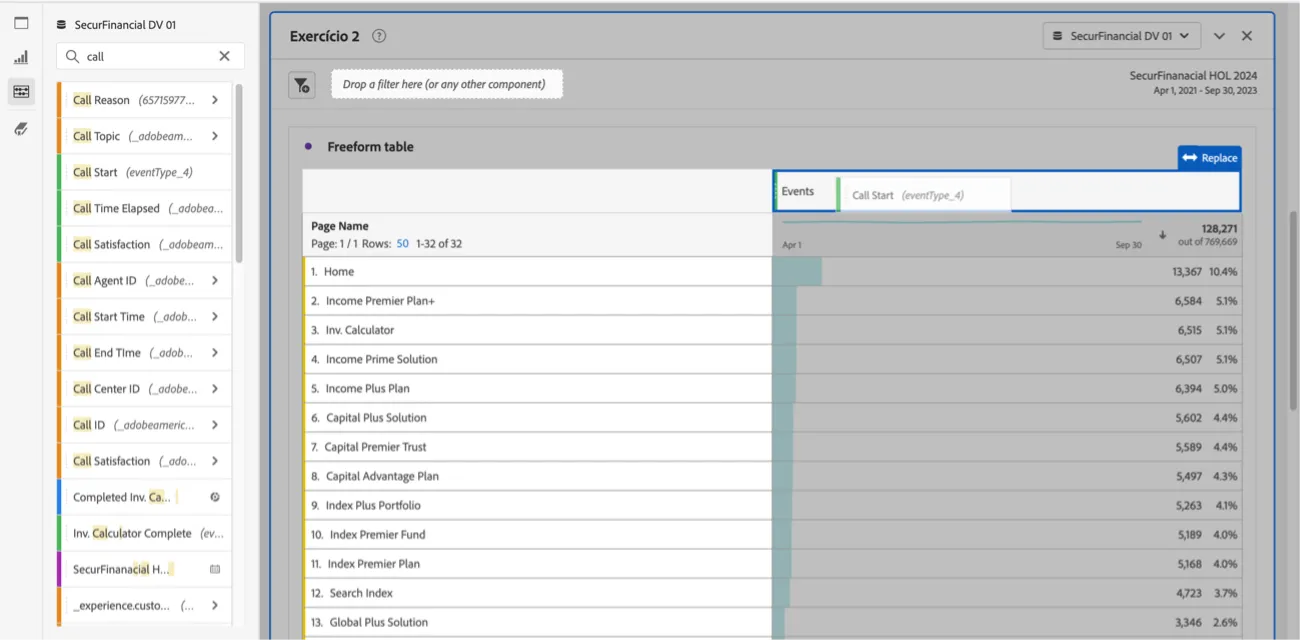
Task: Open the Visualizations bar chart icon
Action: 21,58
